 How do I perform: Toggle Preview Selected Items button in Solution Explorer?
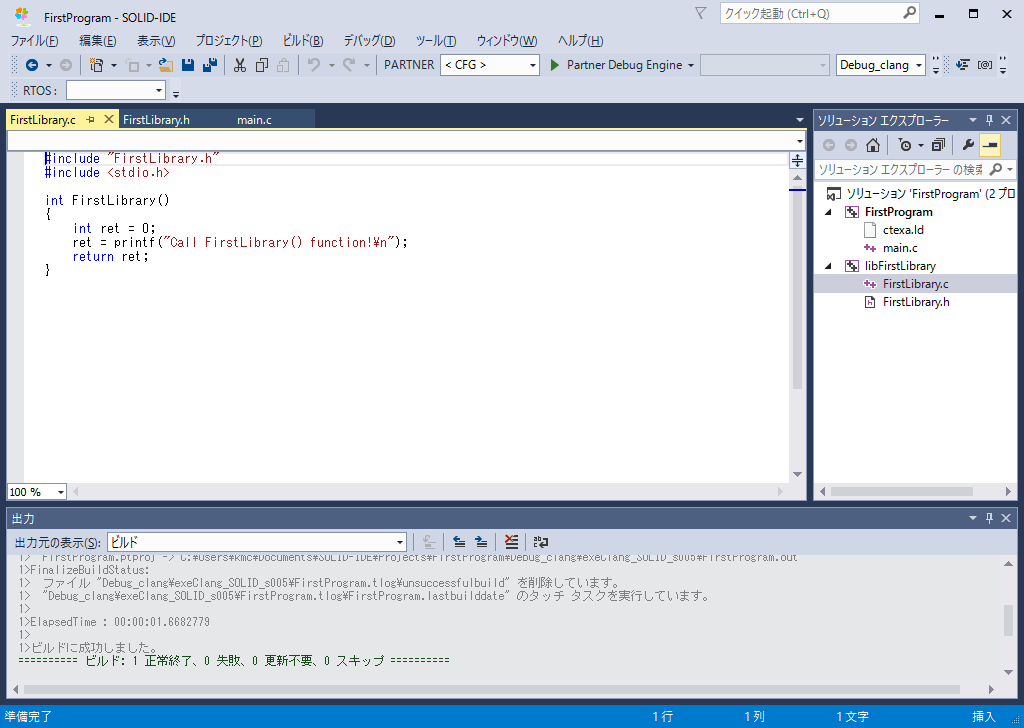pyautogui.click(x=990, y=145)
